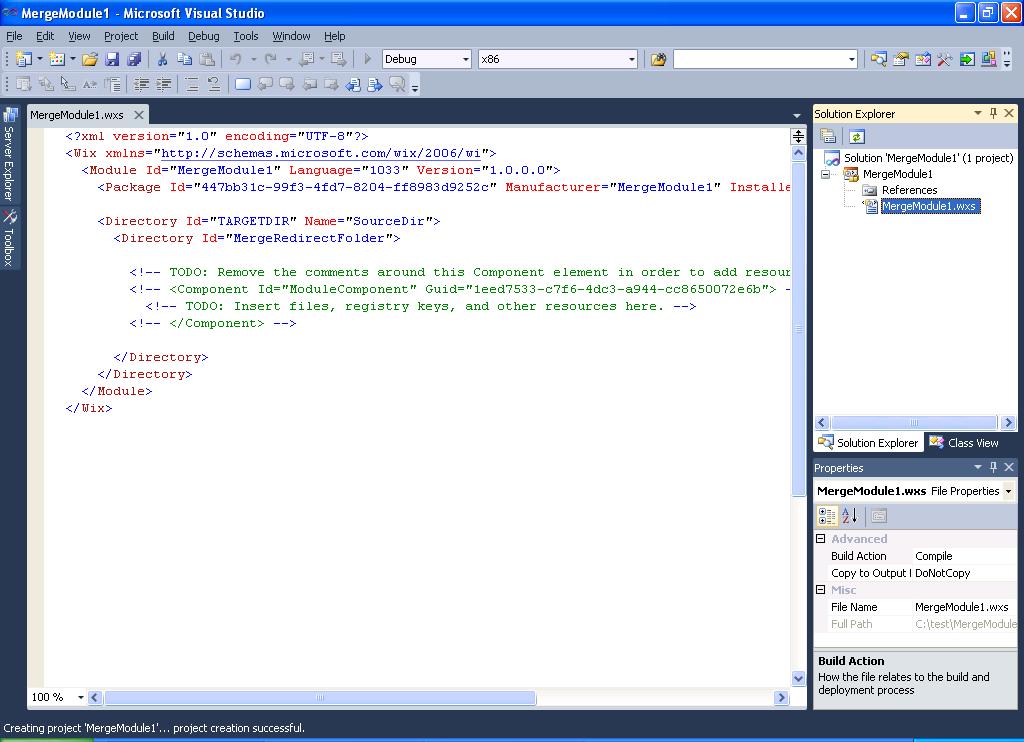1024x742 pixels.
Task: Open the Build menu
Action: click(163, 36)
